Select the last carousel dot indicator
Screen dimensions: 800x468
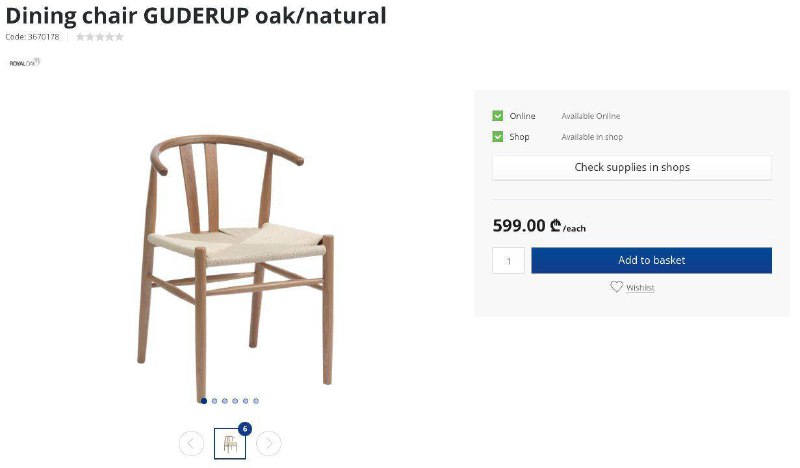[256, 401]
